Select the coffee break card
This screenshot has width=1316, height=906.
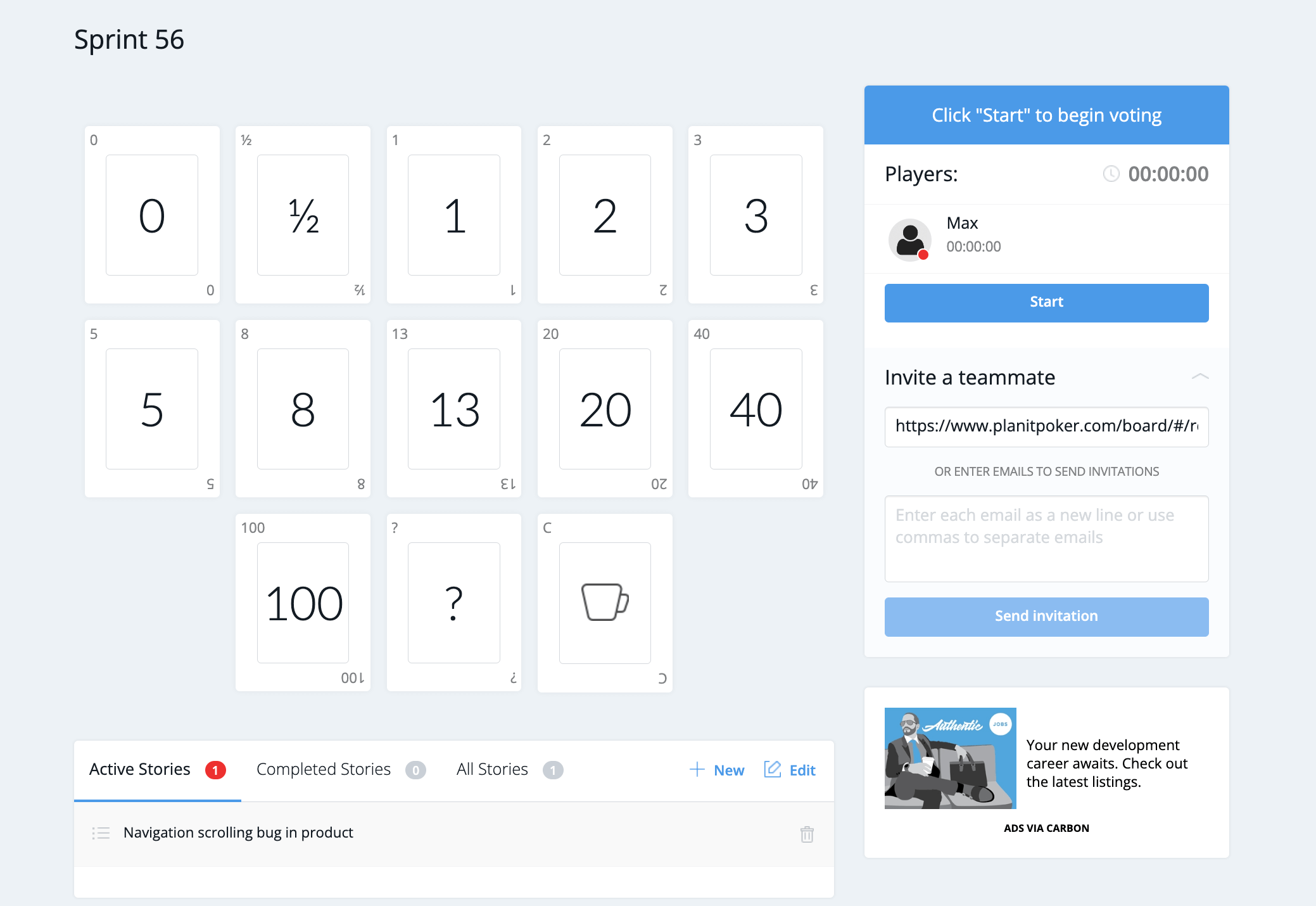click(604, 602)
